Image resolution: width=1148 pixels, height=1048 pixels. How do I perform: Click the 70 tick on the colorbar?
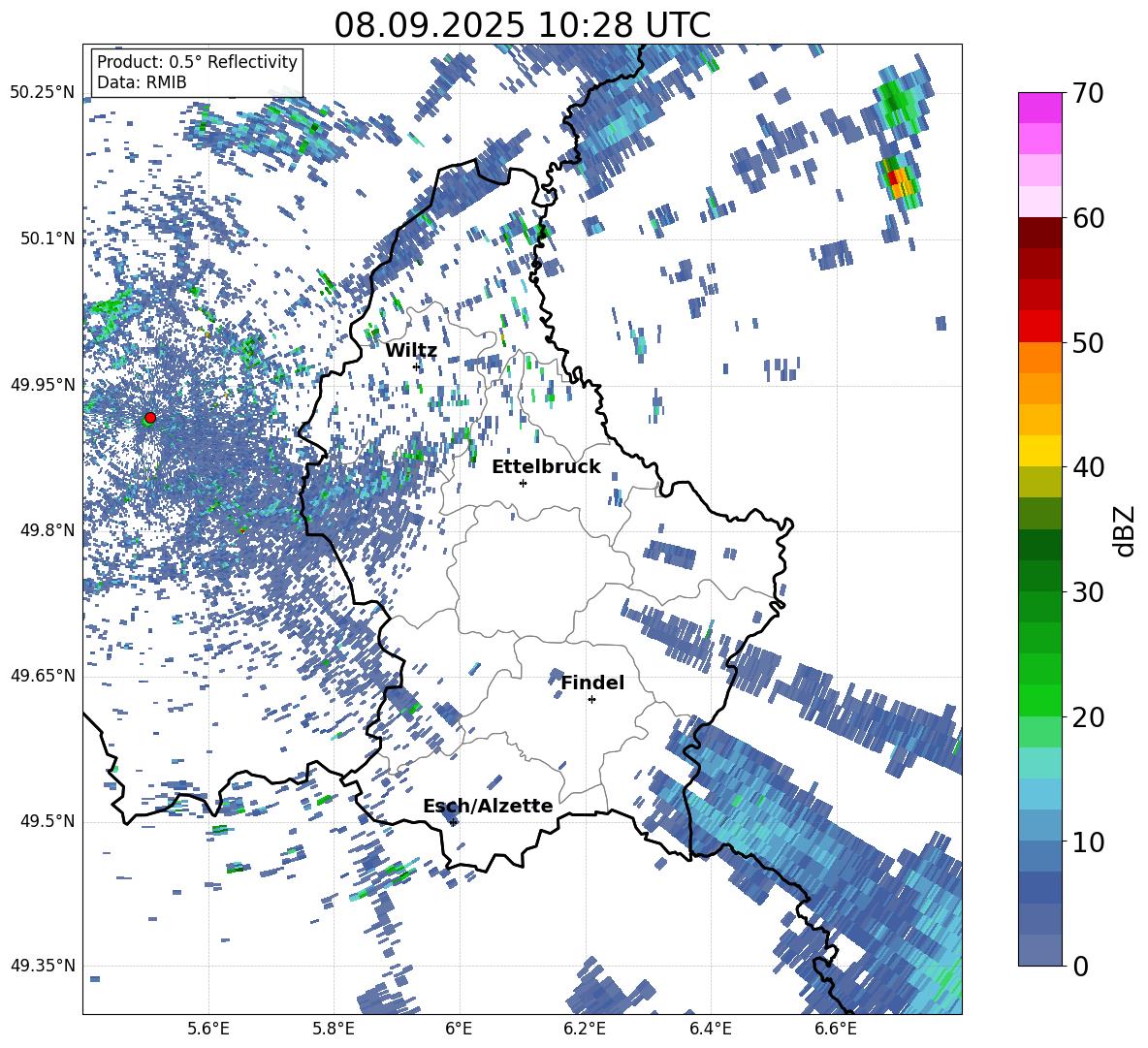pyautogui.click(x=1087, y=94)
